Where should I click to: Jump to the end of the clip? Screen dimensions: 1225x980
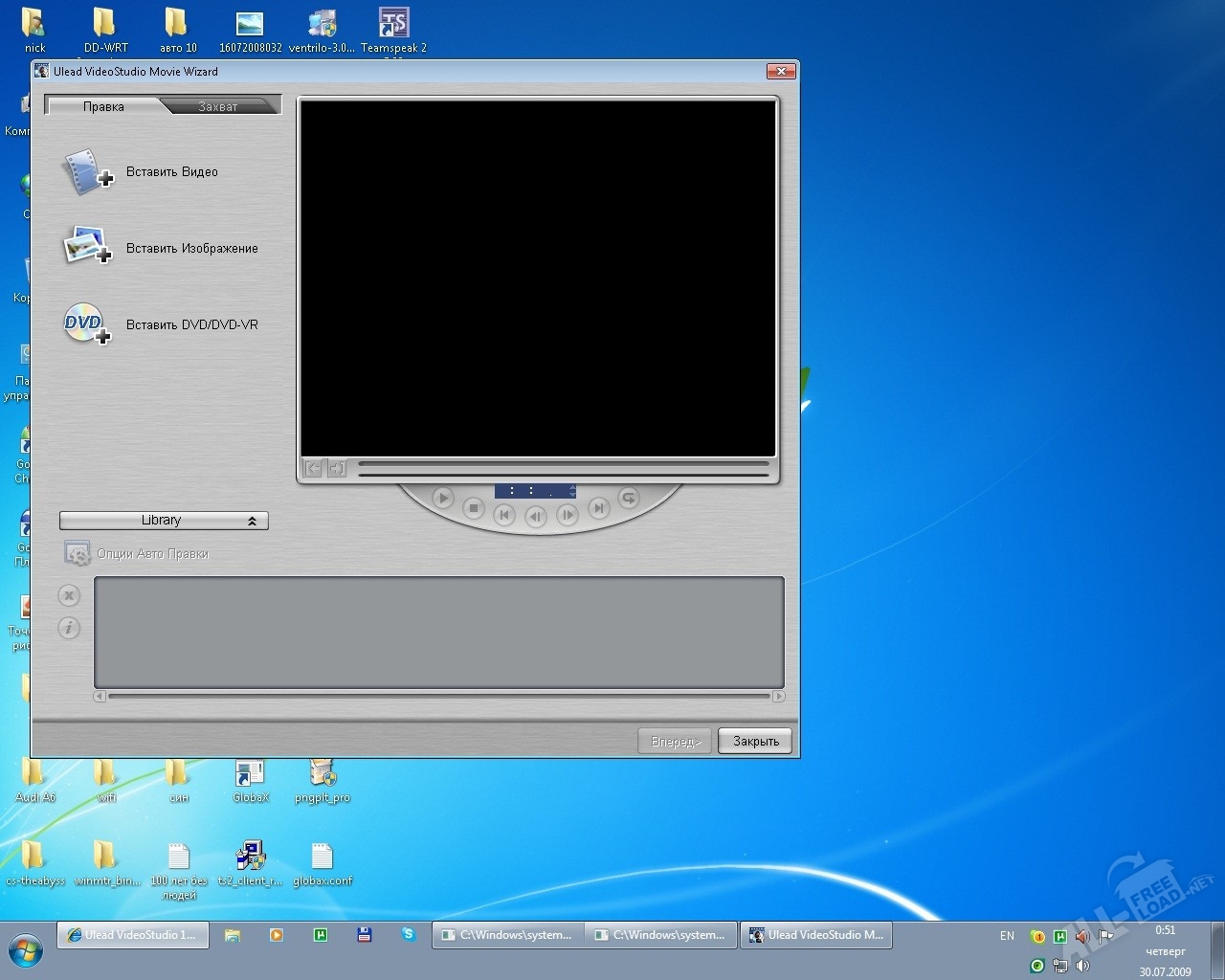click(x=598, y=508)
